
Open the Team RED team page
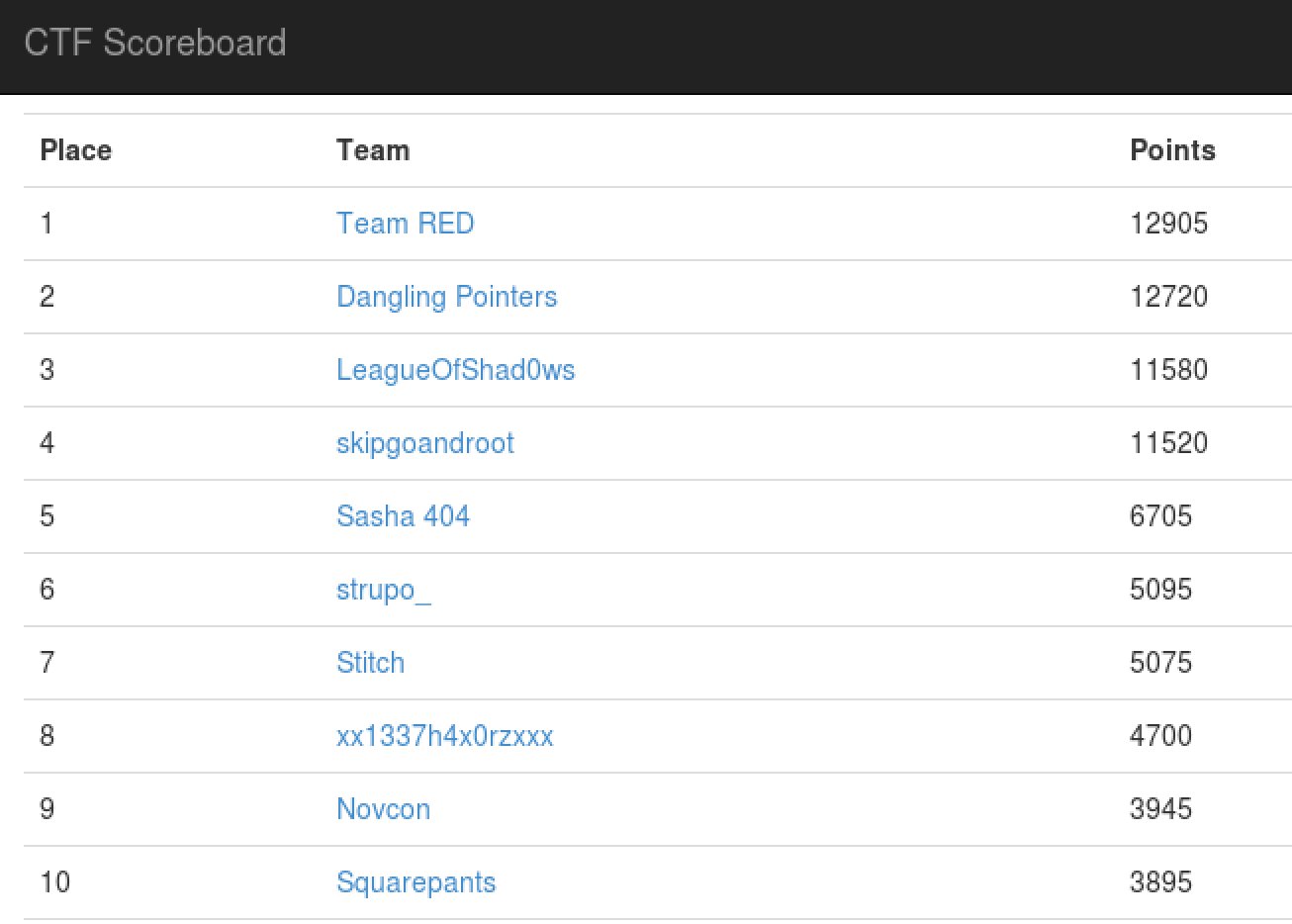[x=405, y=223]
